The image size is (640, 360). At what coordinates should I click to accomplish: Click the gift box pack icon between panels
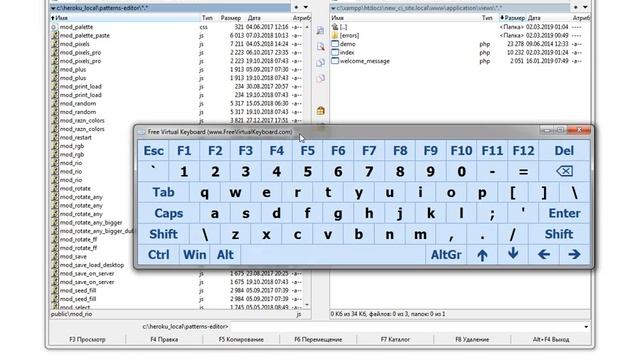320,111
